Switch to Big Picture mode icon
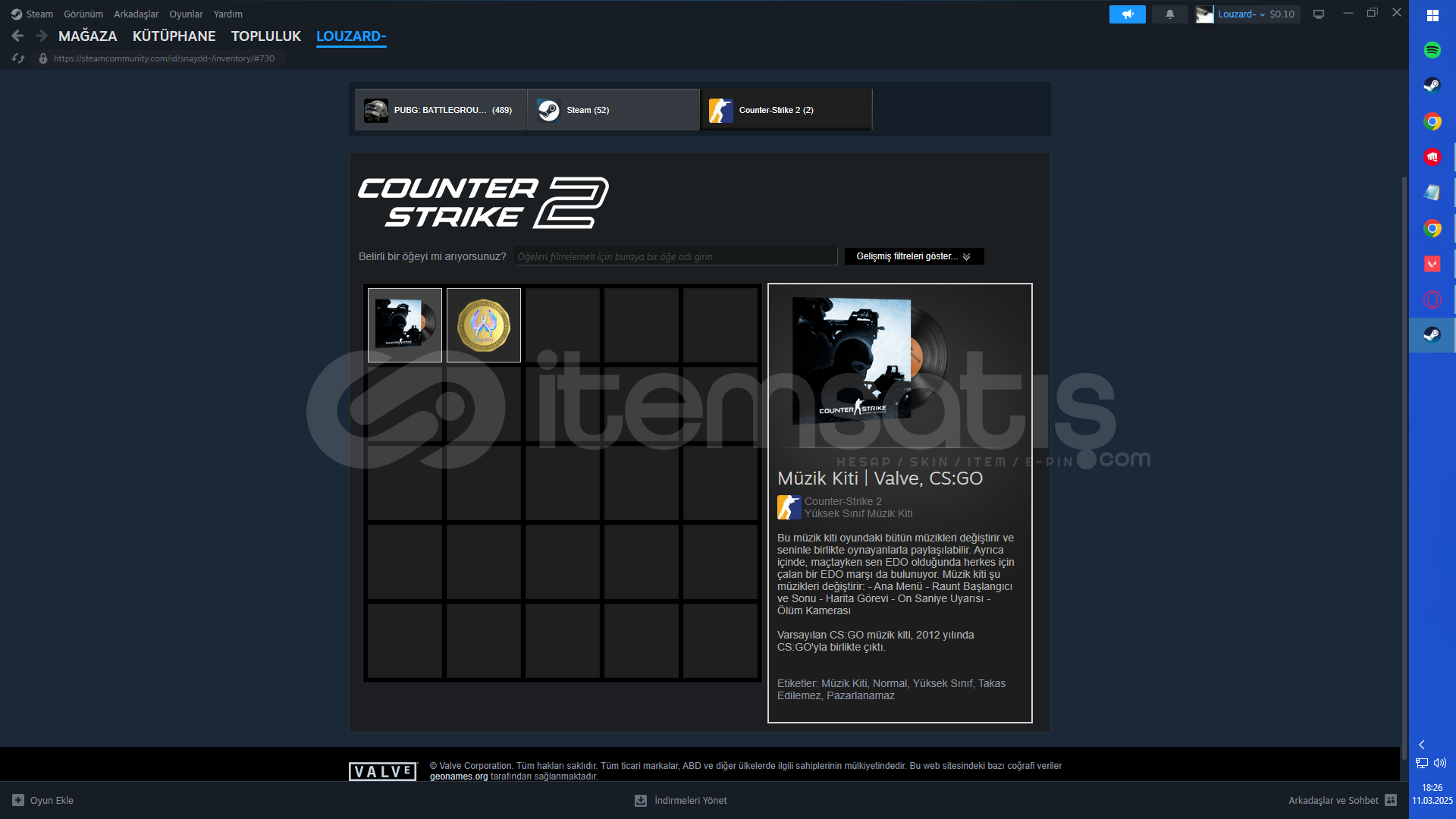 click(x=1319, y=14)
